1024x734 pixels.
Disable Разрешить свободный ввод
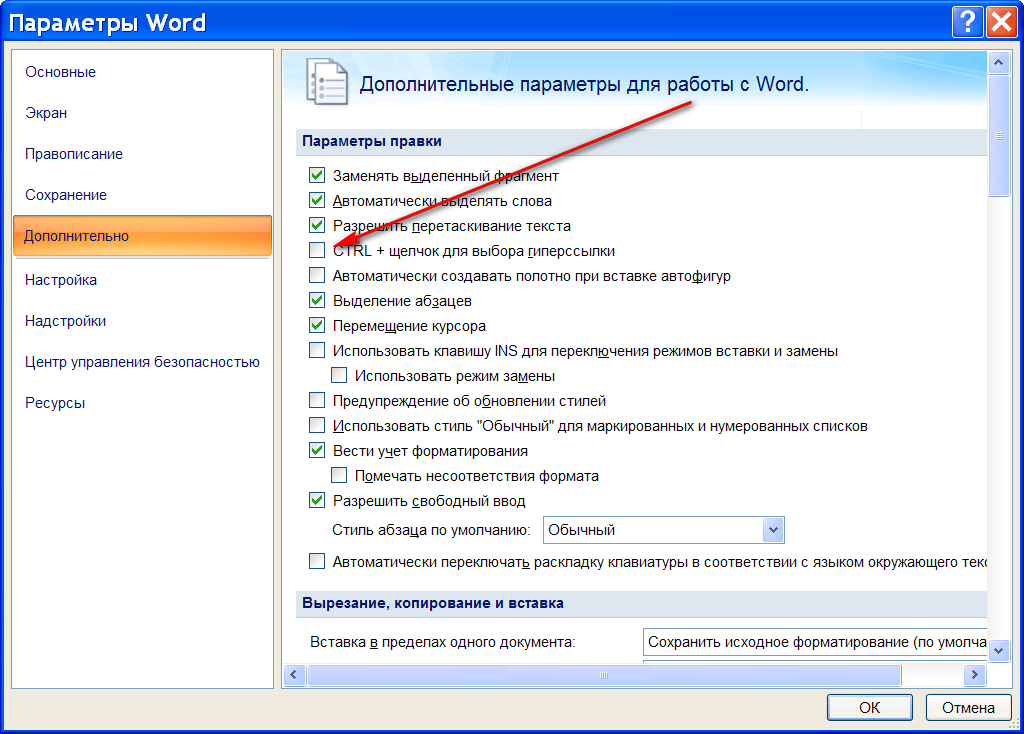[315, 499]
